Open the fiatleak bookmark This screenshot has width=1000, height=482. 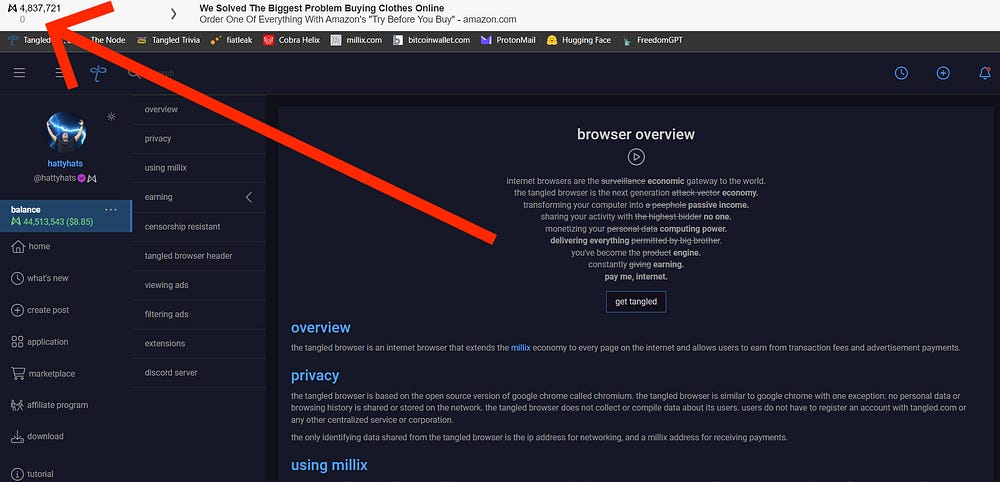[x=232, y=40]
